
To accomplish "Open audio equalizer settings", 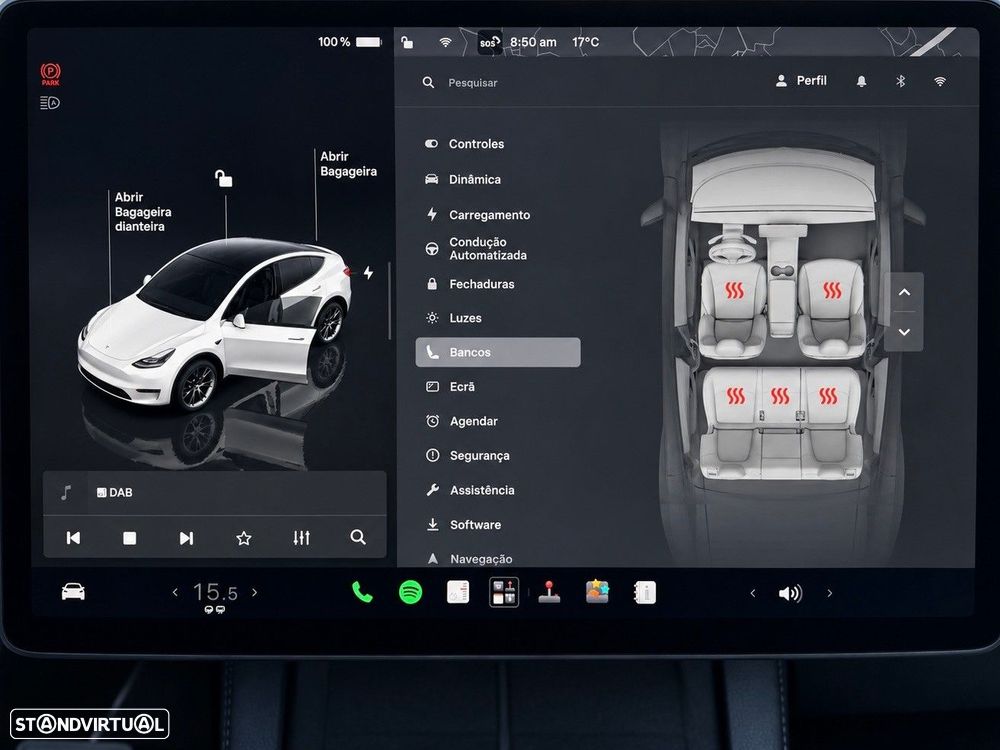I will 302,538.
